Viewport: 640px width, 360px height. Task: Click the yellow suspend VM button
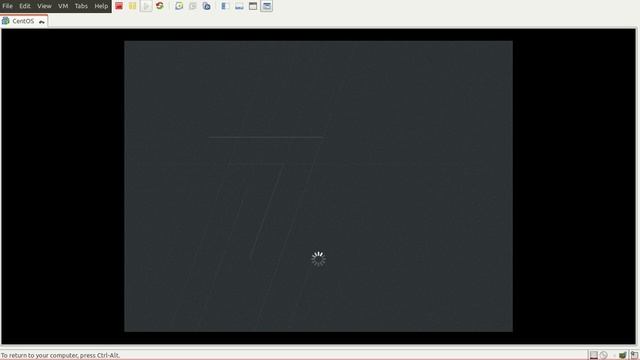click(x=132, y=6)
